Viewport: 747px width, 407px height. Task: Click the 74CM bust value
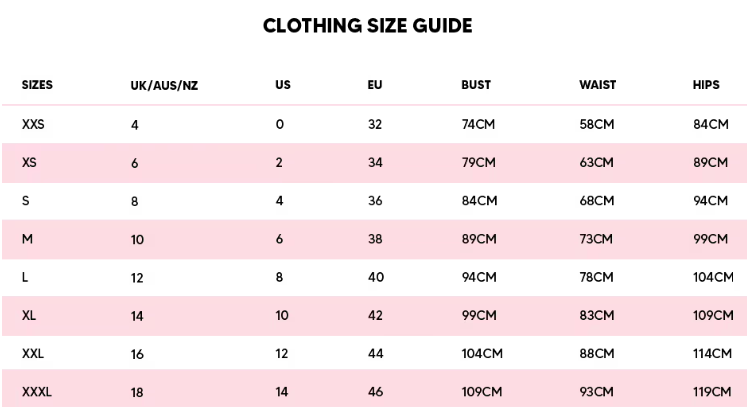click(479, 124)
